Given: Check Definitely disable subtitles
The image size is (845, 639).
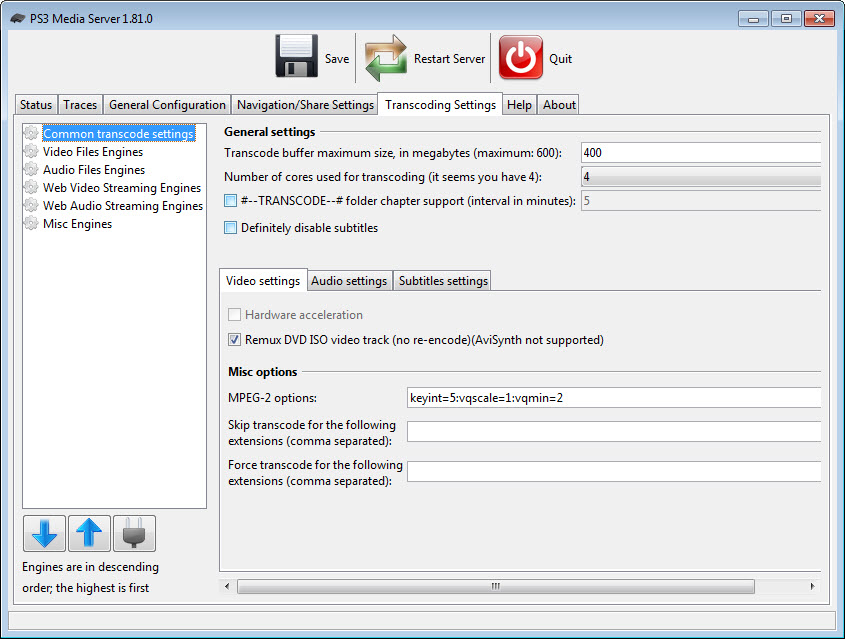Looking at the screenshot, I should tap(230, 228).
